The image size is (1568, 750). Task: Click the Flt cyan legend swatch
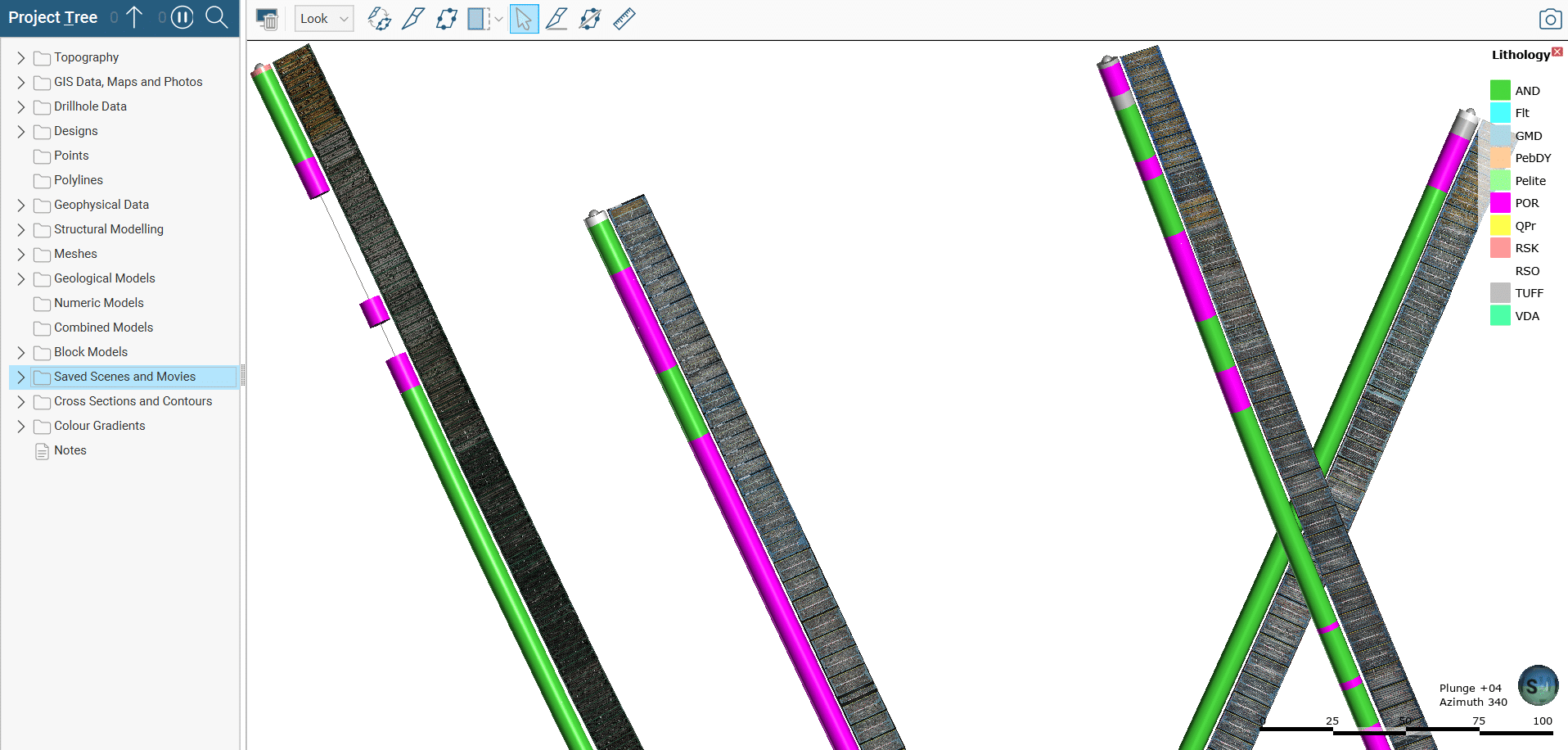[x=1500, y=113]
